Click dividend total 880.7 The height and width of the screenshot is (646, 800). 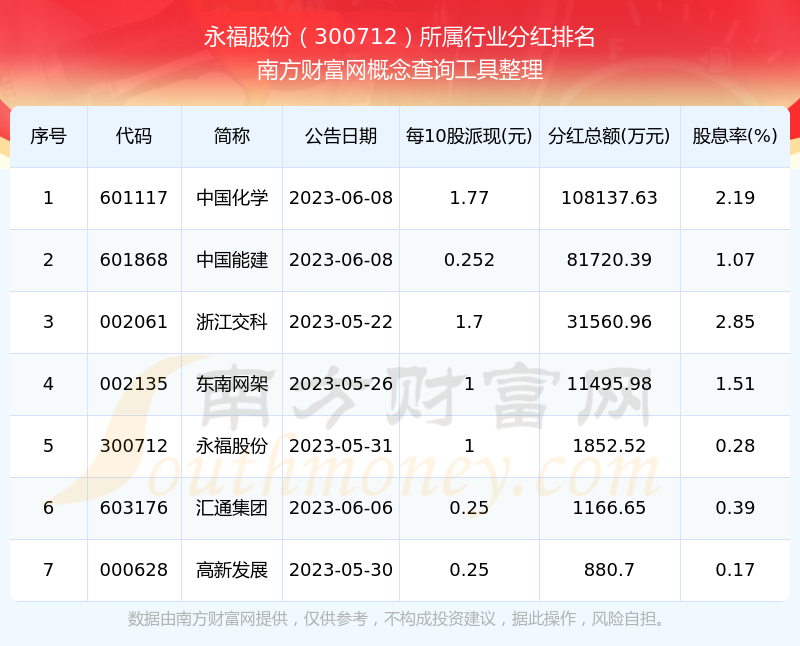tap(609, 570)
